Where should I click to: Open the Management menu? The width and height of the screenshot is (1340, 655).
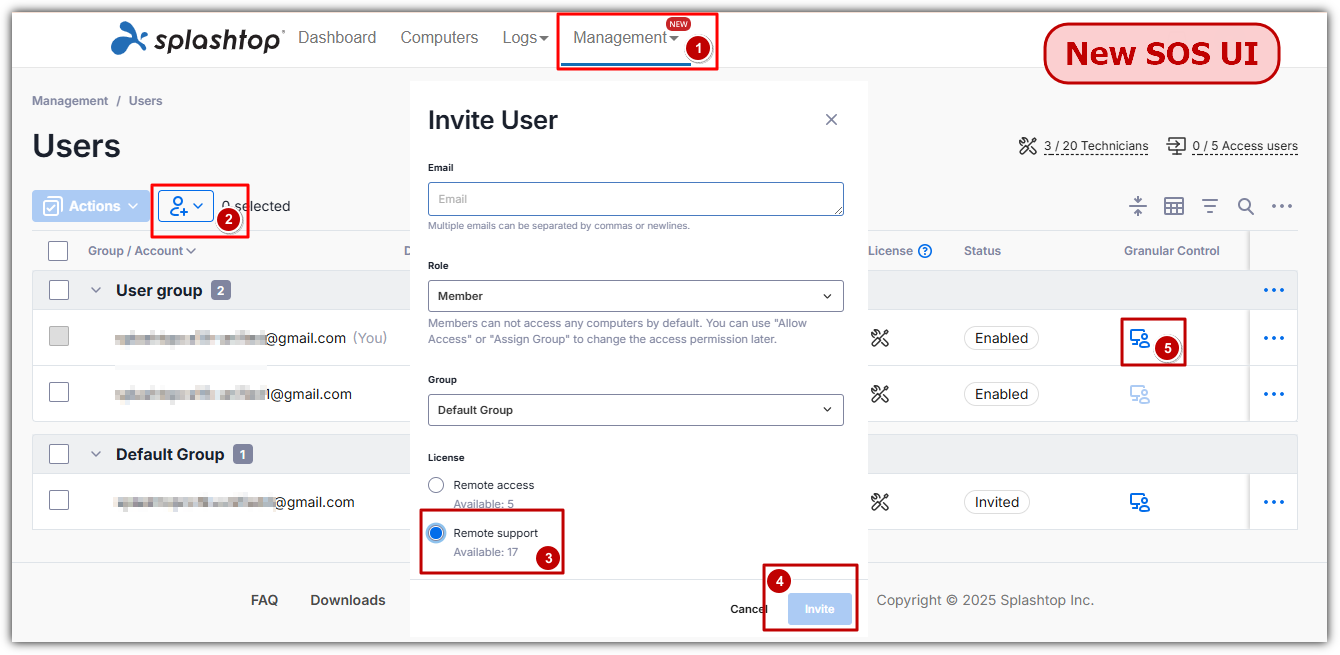(x=625, y=38)
